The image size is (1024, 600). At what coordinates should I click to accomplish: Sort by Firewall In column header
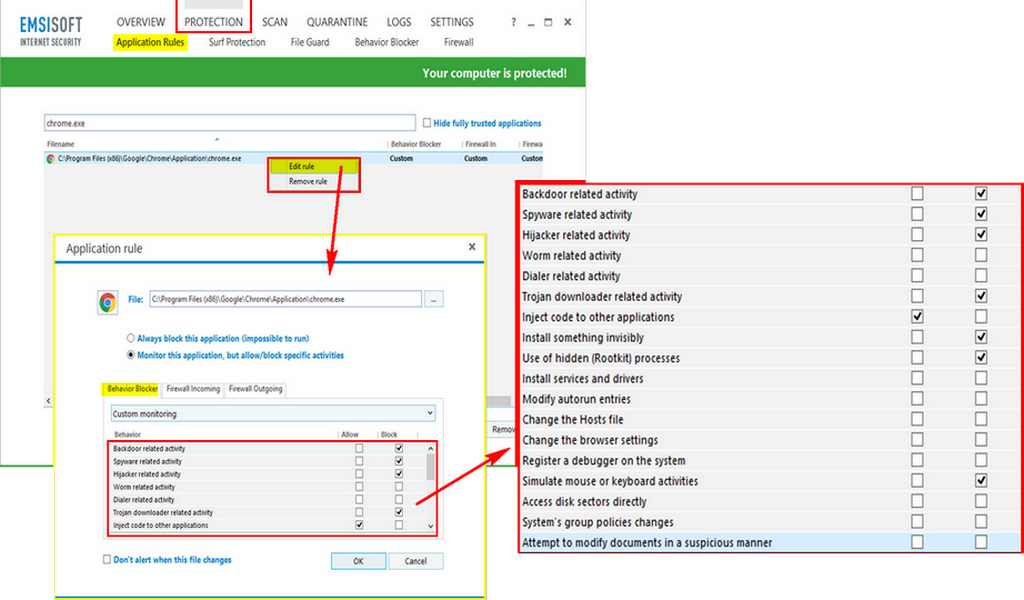tap(481, 144)
